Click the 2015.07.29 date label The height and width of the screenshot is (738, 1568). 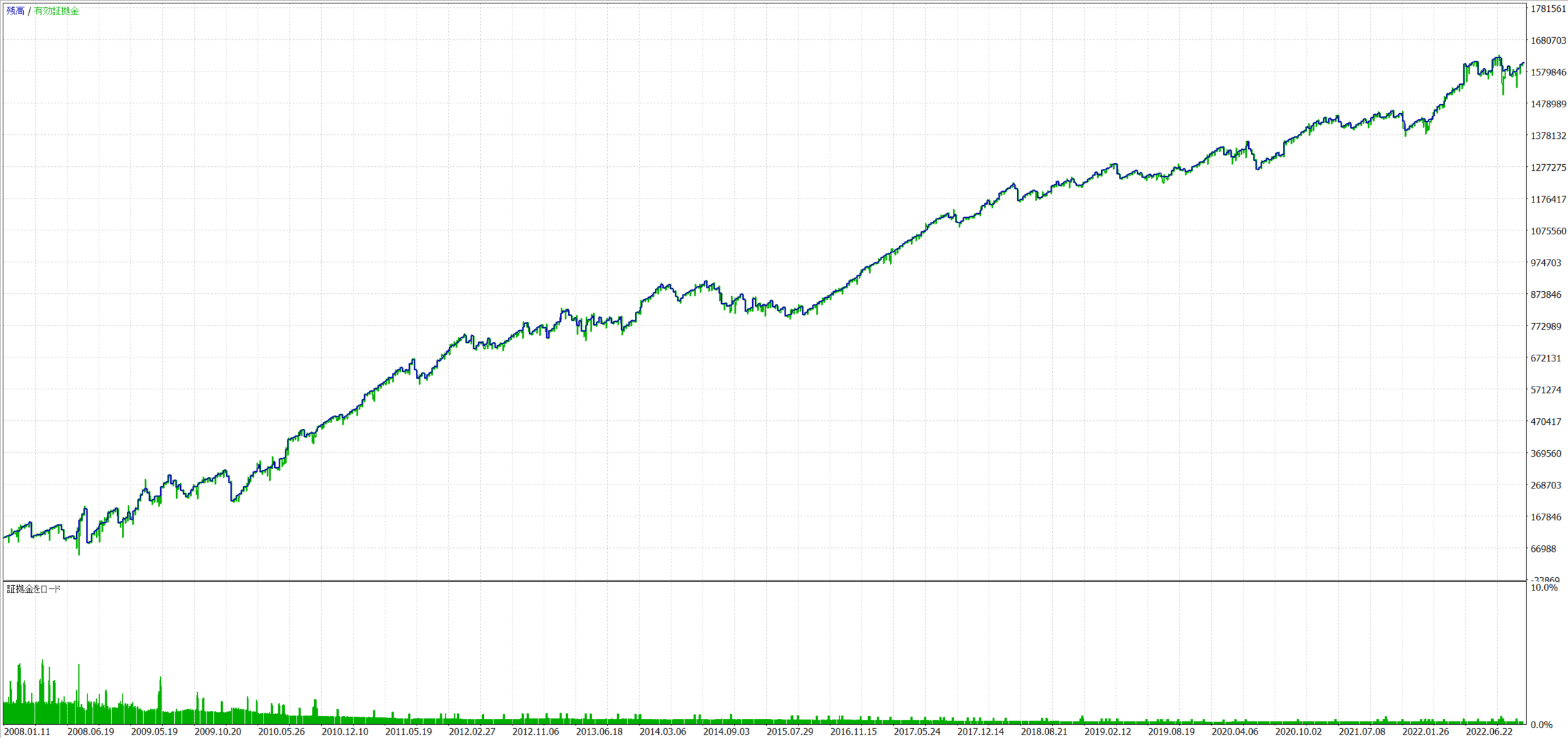pyautogui.click(x=790, y=731)
